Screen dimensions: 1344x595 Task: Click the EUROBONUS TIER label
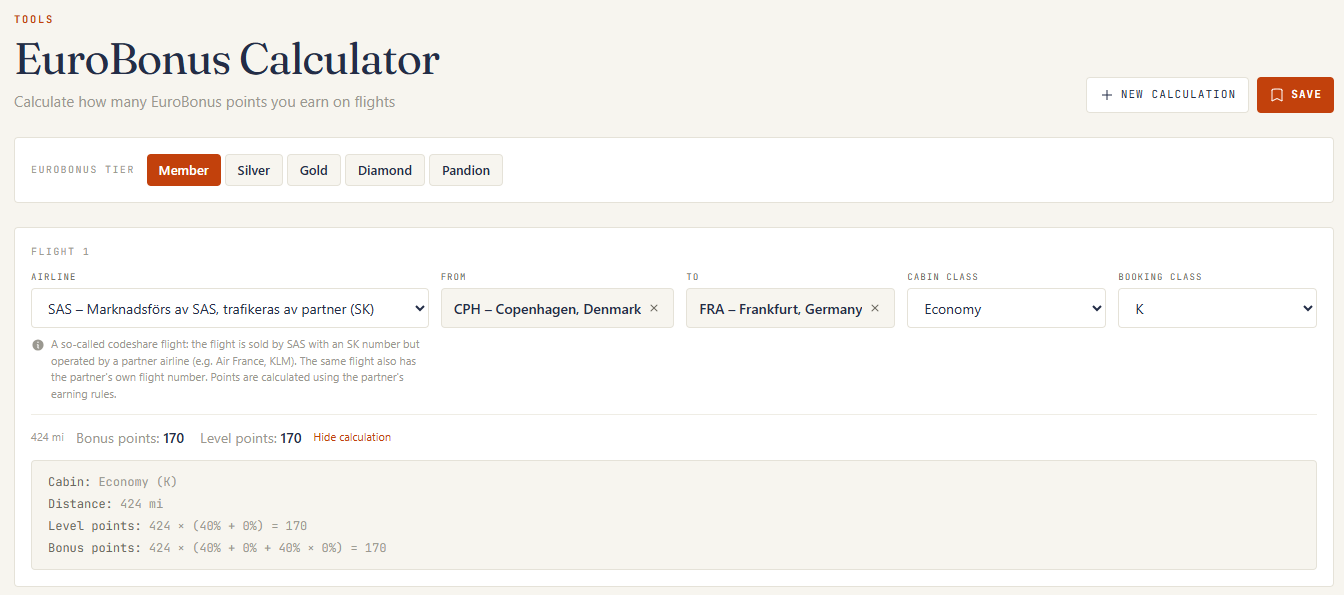coord(83,170)
